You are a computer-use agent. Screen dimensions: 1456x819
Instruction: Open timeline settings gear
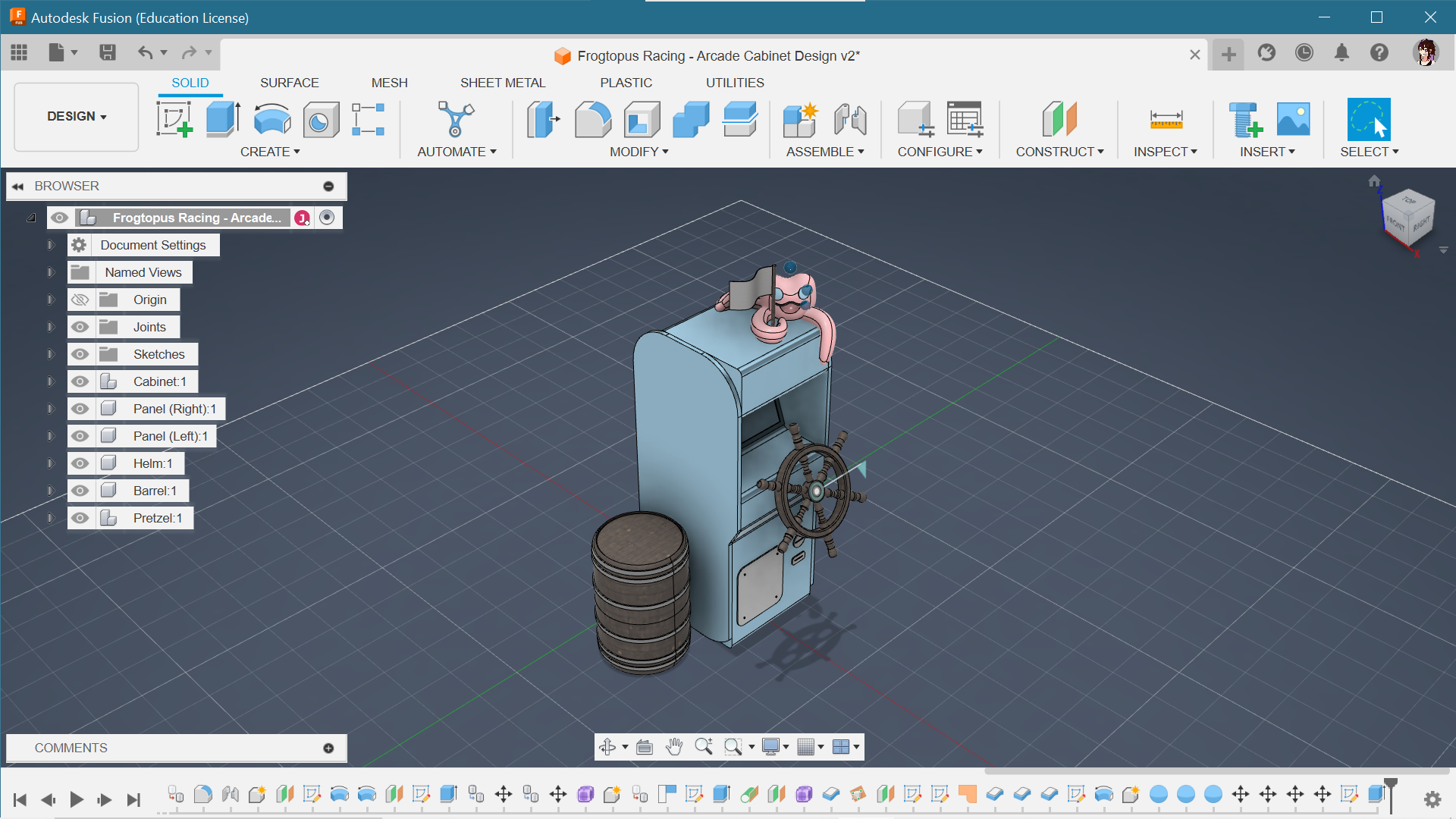point(1432,799)
